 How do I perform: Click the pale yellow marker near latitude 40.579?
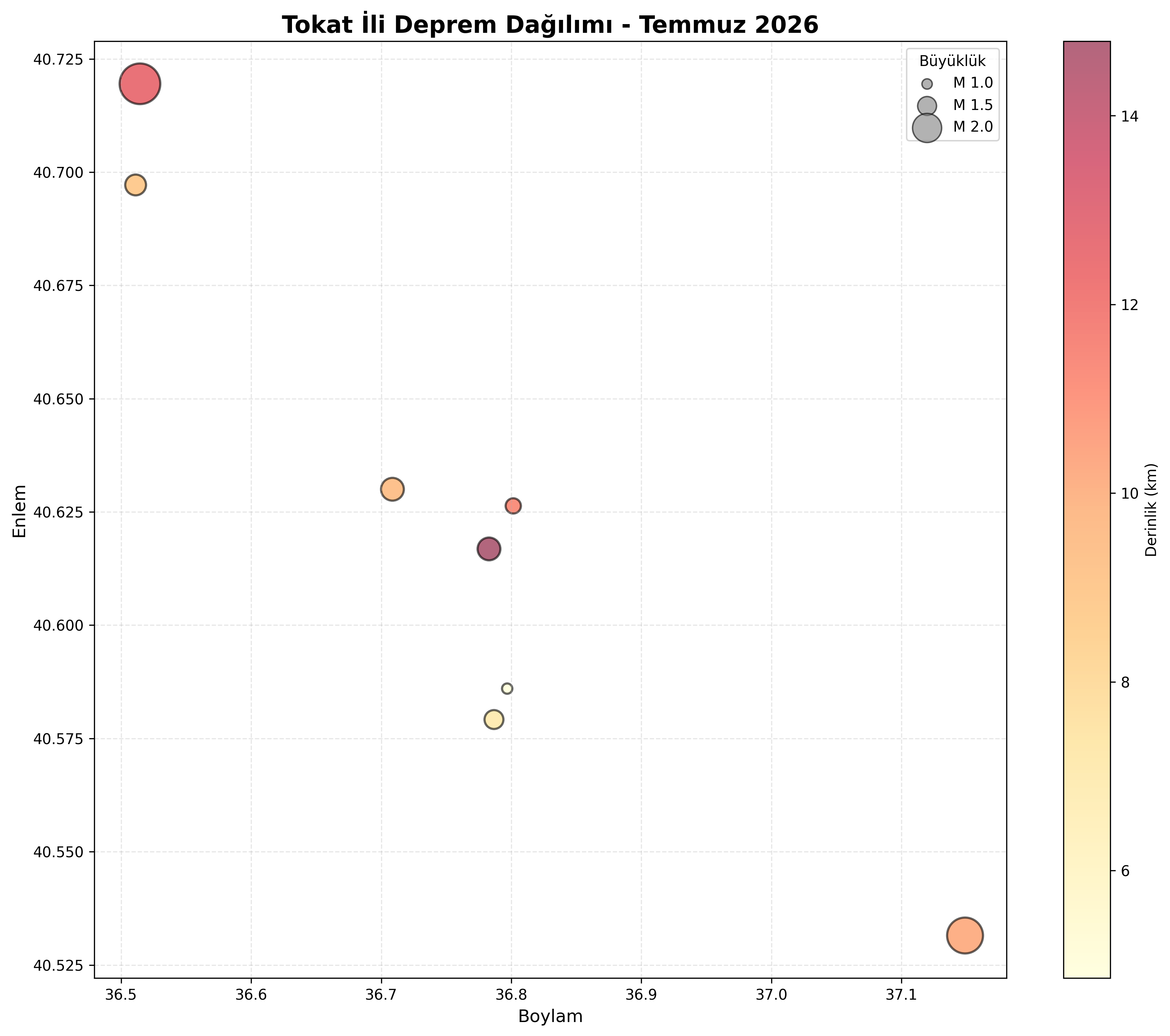click(493, 719)
